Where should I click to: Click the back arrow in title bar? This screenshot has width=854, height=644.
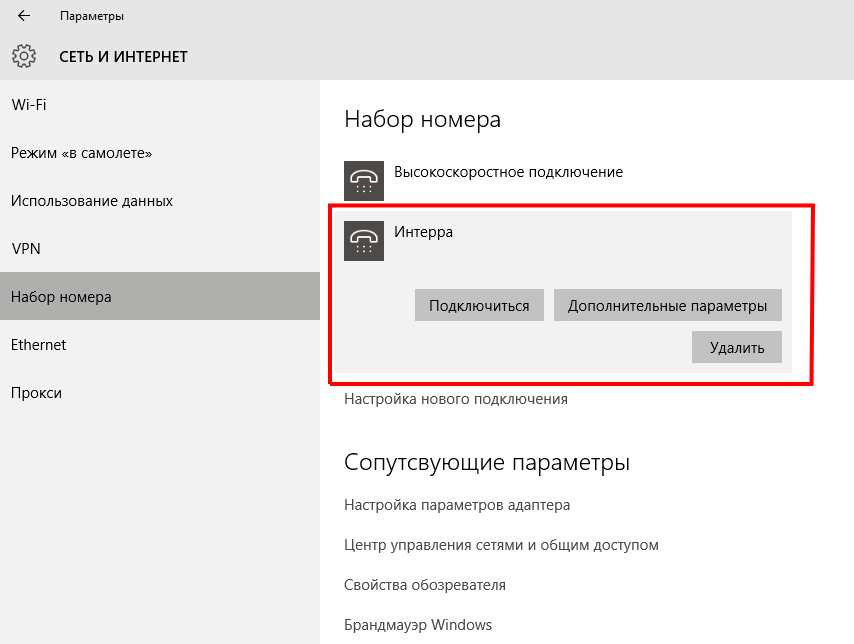(24, 16)
